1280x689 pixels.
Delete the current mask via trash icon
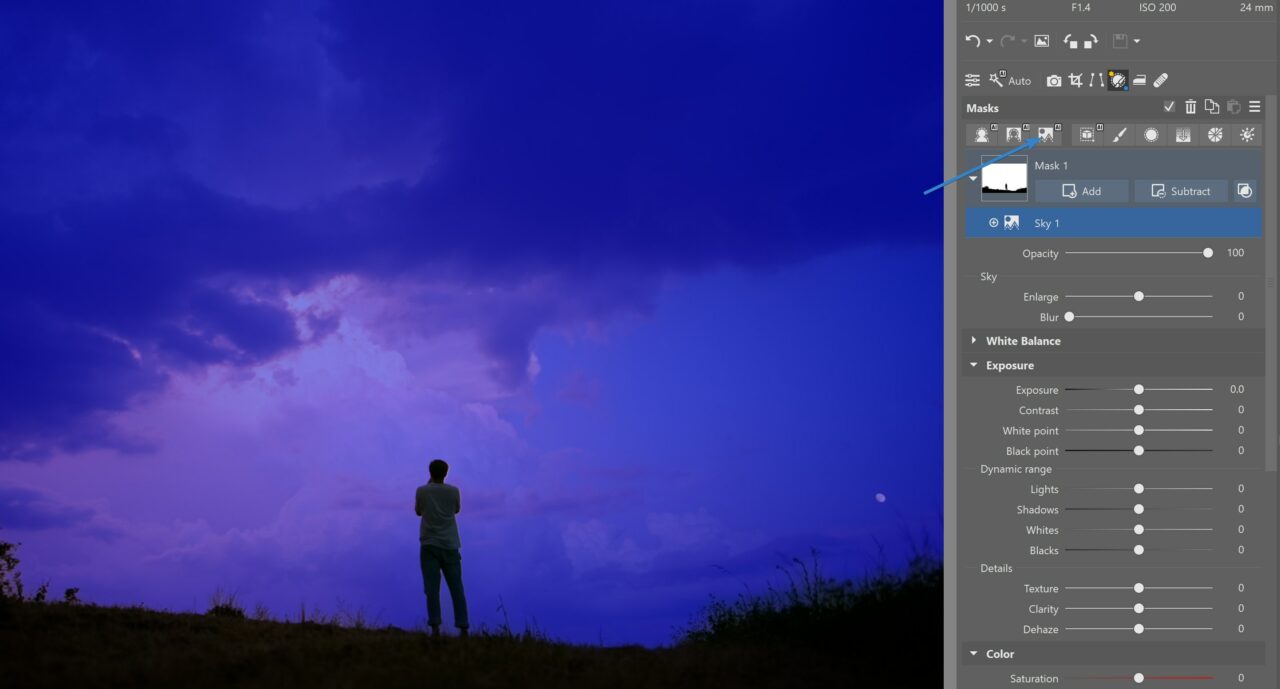coord(1190,107)
